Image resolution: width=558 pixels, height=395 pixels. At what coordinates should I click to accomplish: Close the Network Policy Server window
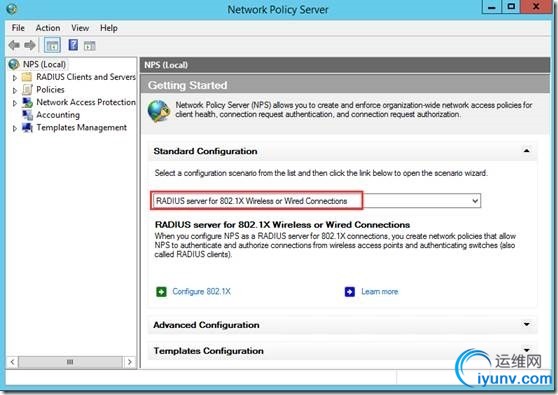(x=536, y=7)
